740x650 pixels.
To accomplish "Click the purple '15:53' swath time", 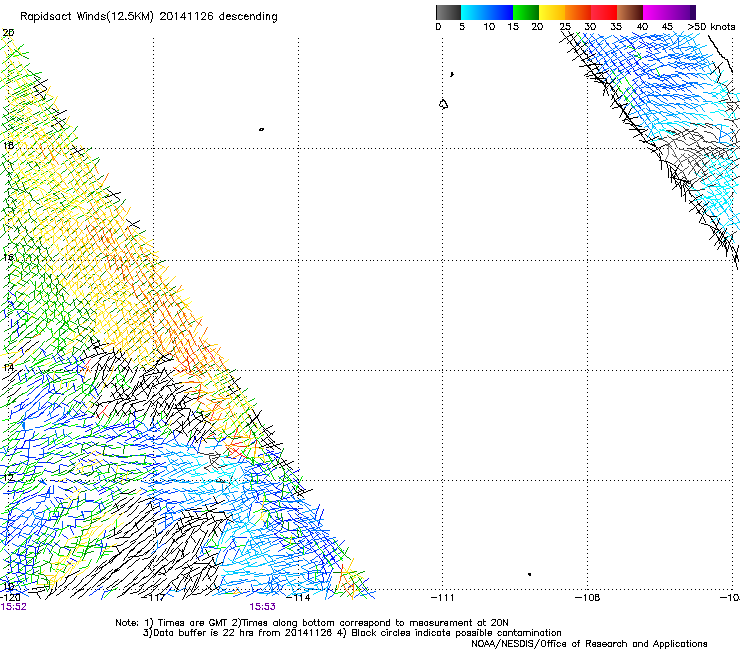I will coord(262,607).
